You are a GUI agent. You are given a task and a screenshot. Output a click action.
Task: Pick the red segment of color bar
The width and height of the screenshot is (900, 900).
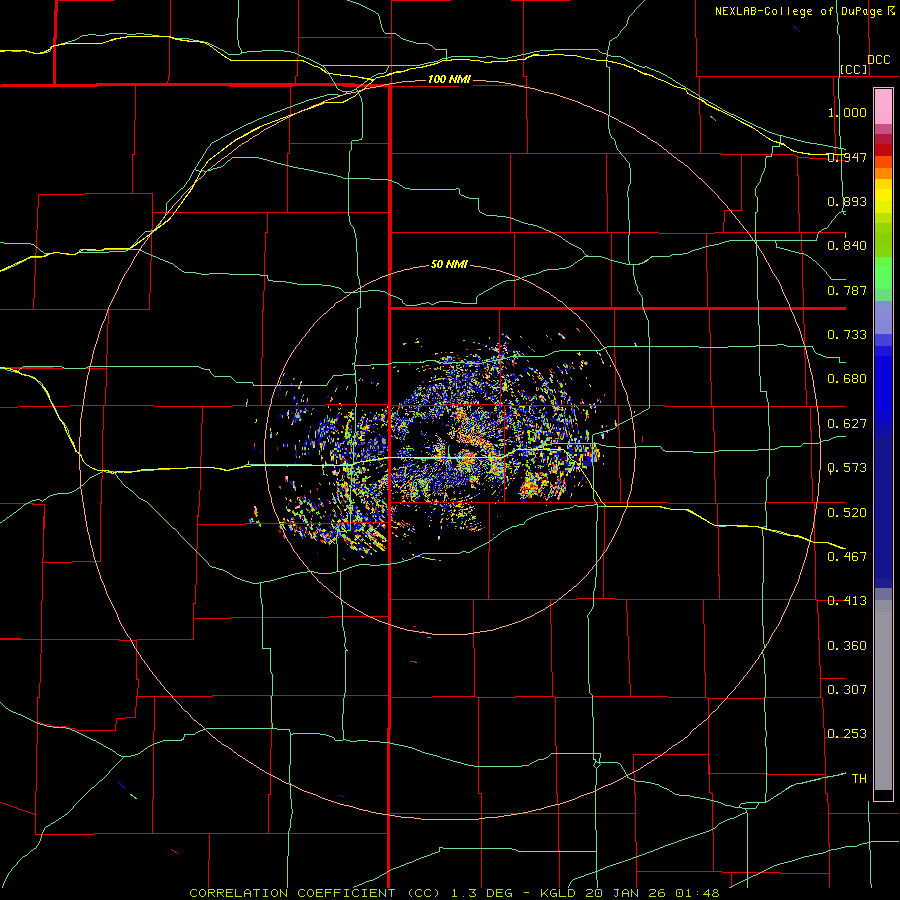coord(883,150)
